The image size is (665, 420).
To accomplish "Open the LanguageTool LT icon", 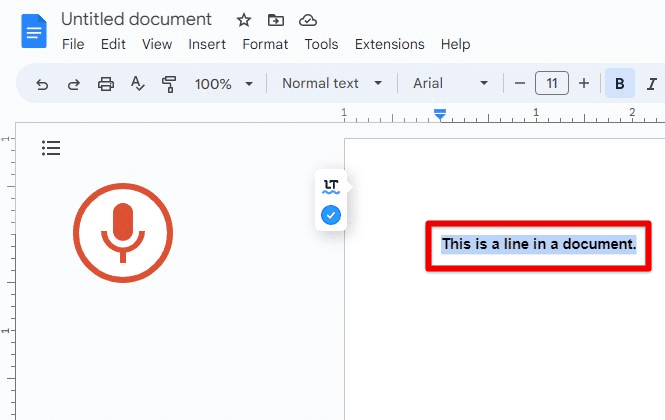I will pyautogui.click(x=331, y=186).
